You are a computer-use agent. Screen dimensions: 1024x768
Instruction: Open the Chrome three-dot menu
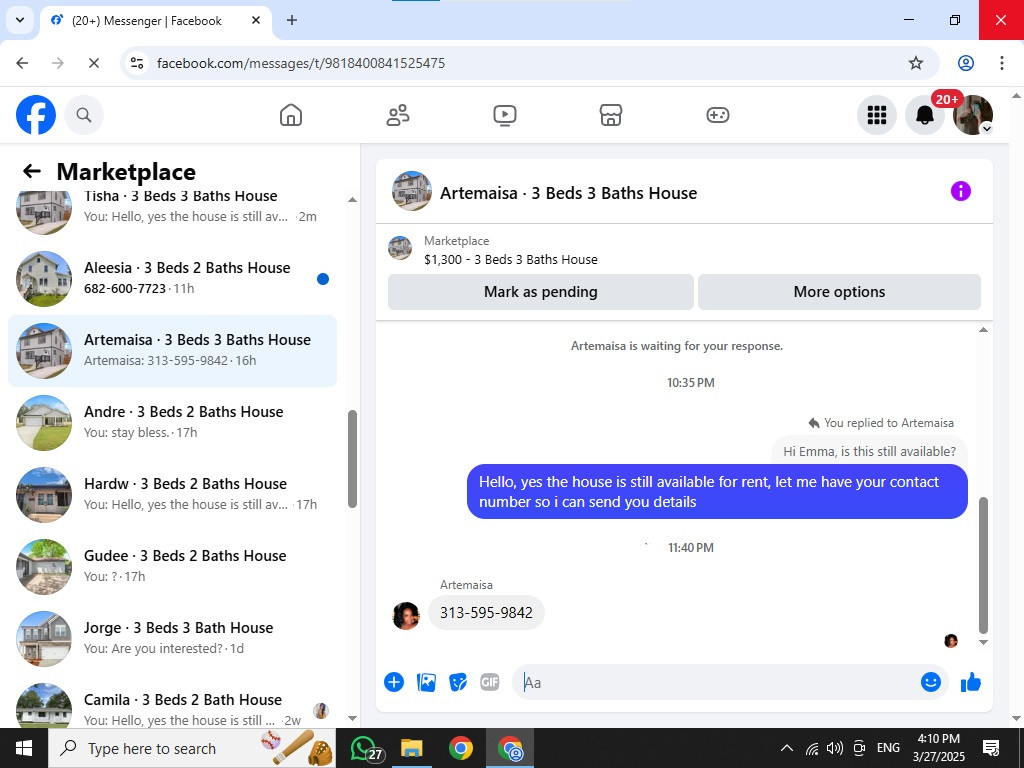(x=1002, y=63)
